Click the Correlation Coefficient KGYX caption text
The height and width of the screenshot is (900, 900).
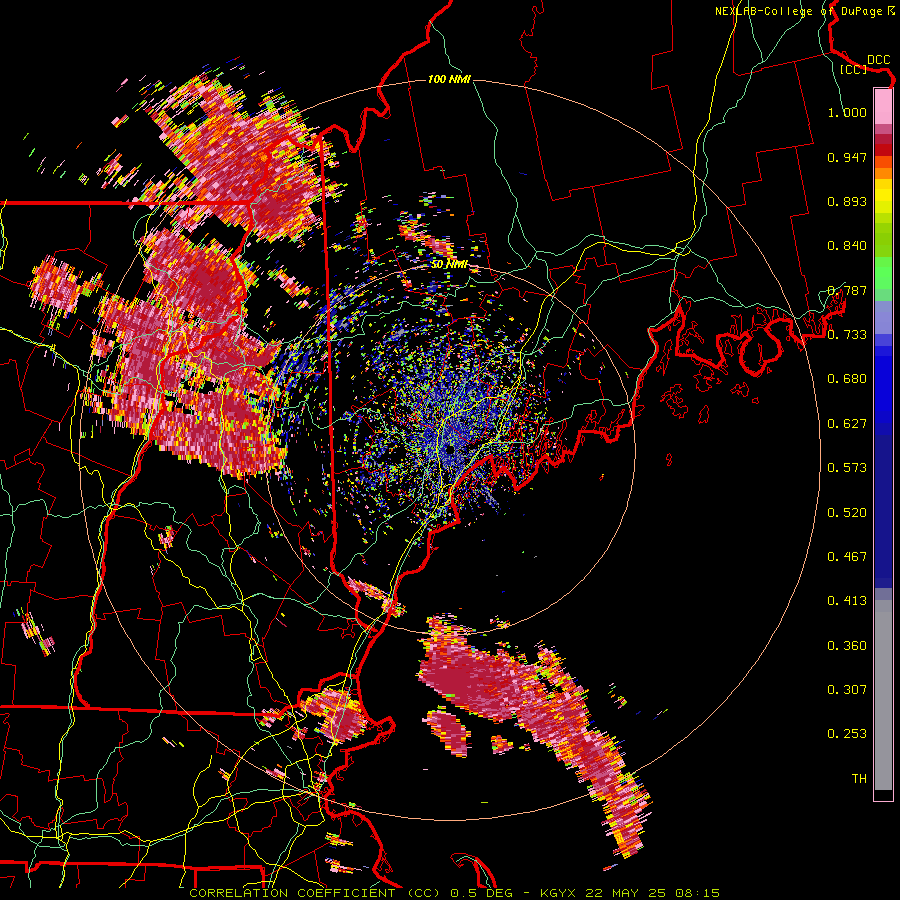pyautogui.click(x=455, y=893)
